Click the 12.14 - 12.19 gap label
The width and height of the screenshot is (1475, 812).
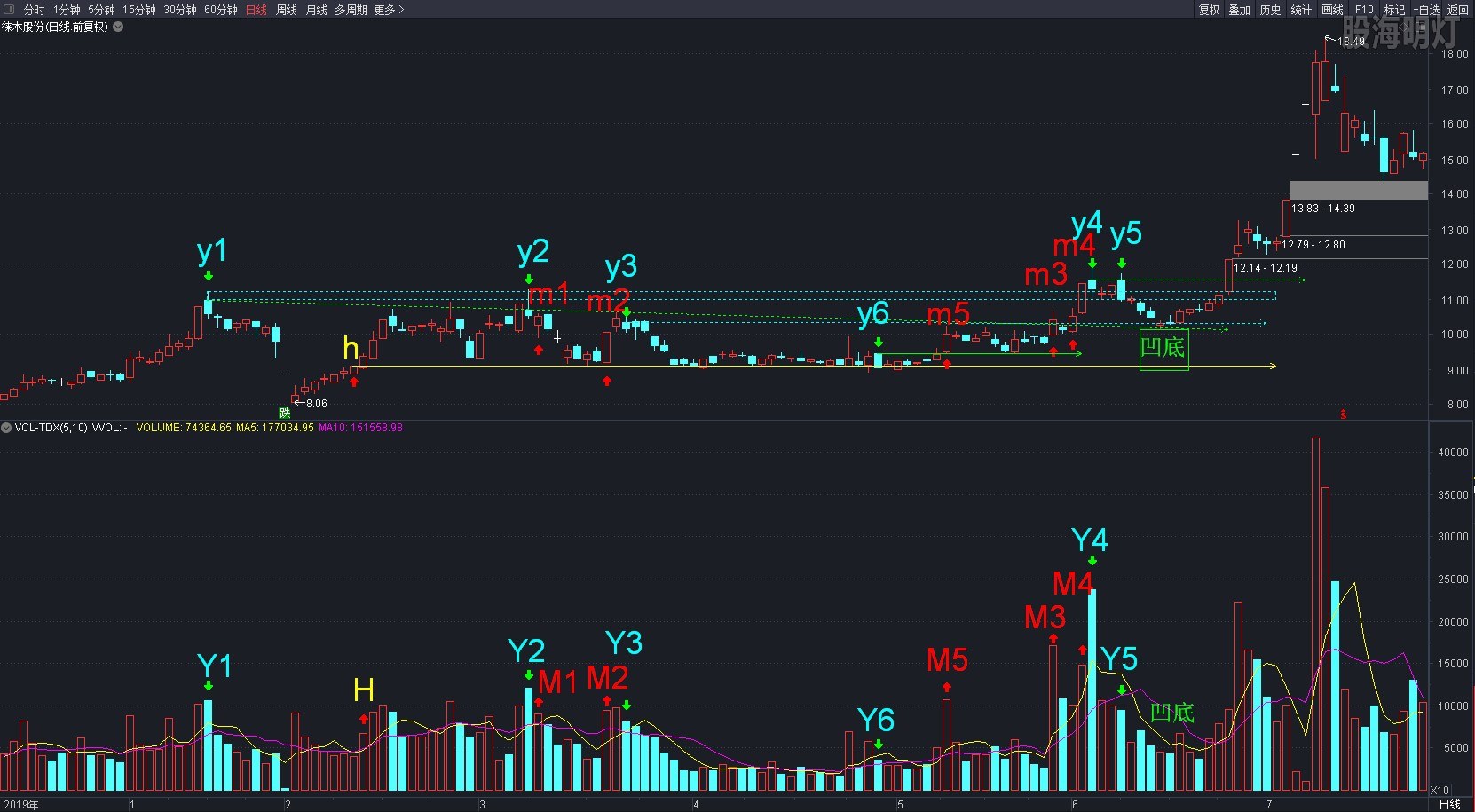[1266, 268]
